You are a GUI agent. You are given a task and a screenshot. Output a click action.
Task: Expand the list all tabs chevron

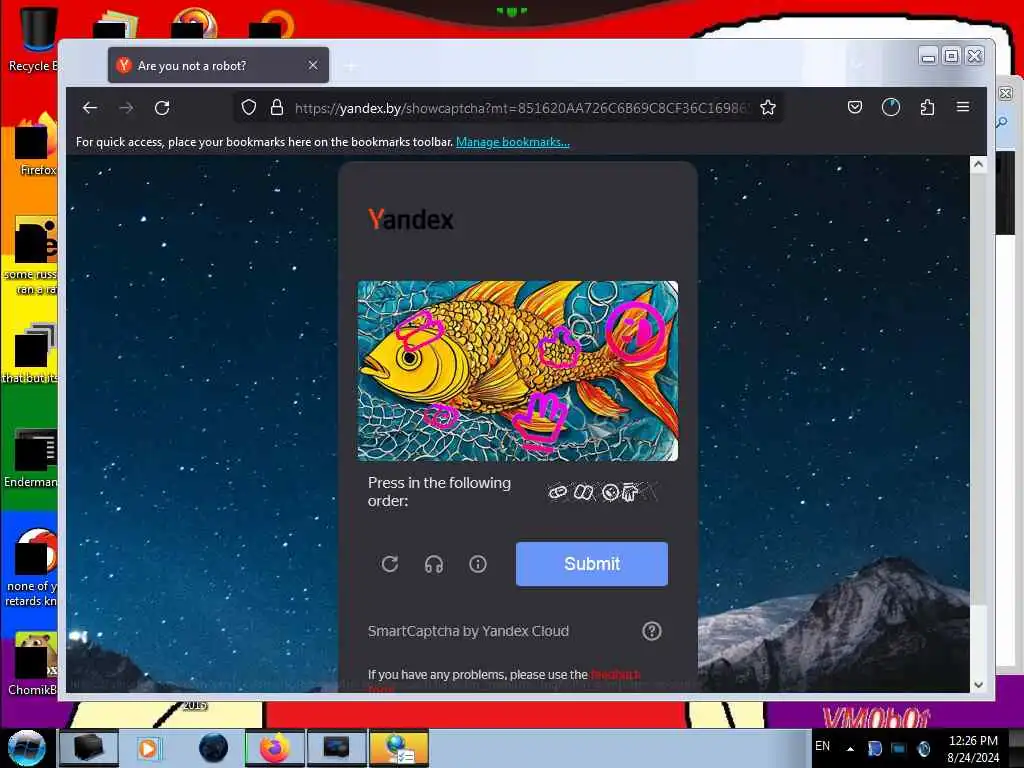857,65
